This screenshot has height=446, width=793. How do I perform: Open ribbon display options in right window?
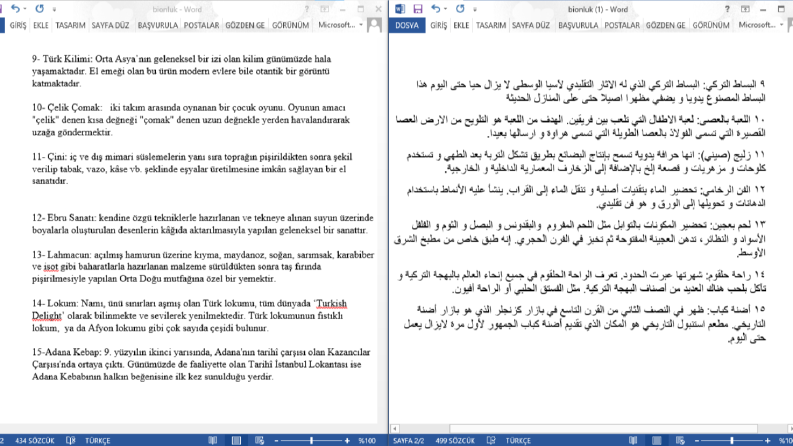[745, 9]
